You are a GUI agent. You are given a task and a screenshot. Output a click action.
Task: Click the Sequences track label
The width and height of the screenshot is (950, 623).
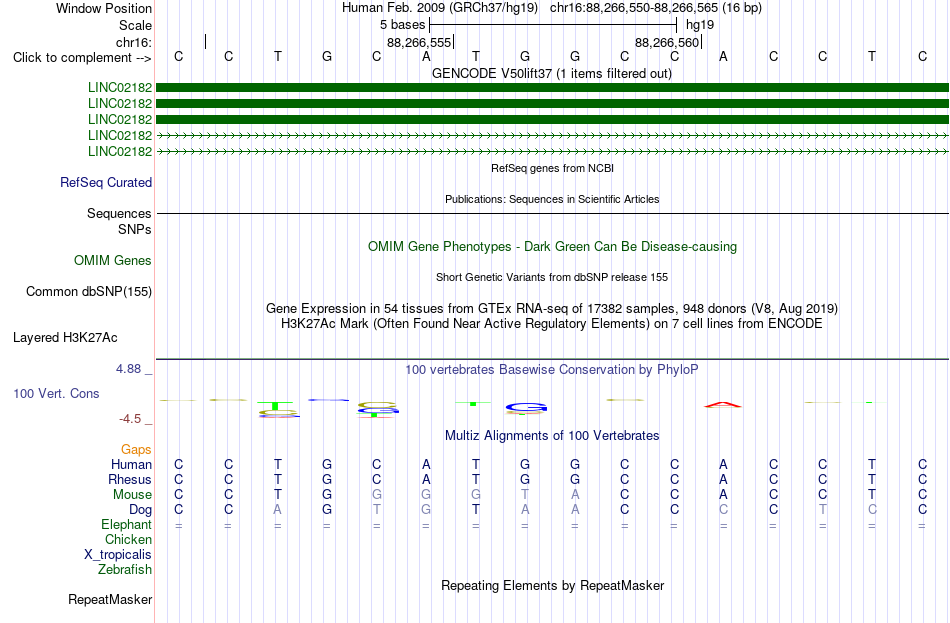pos(119,213)
